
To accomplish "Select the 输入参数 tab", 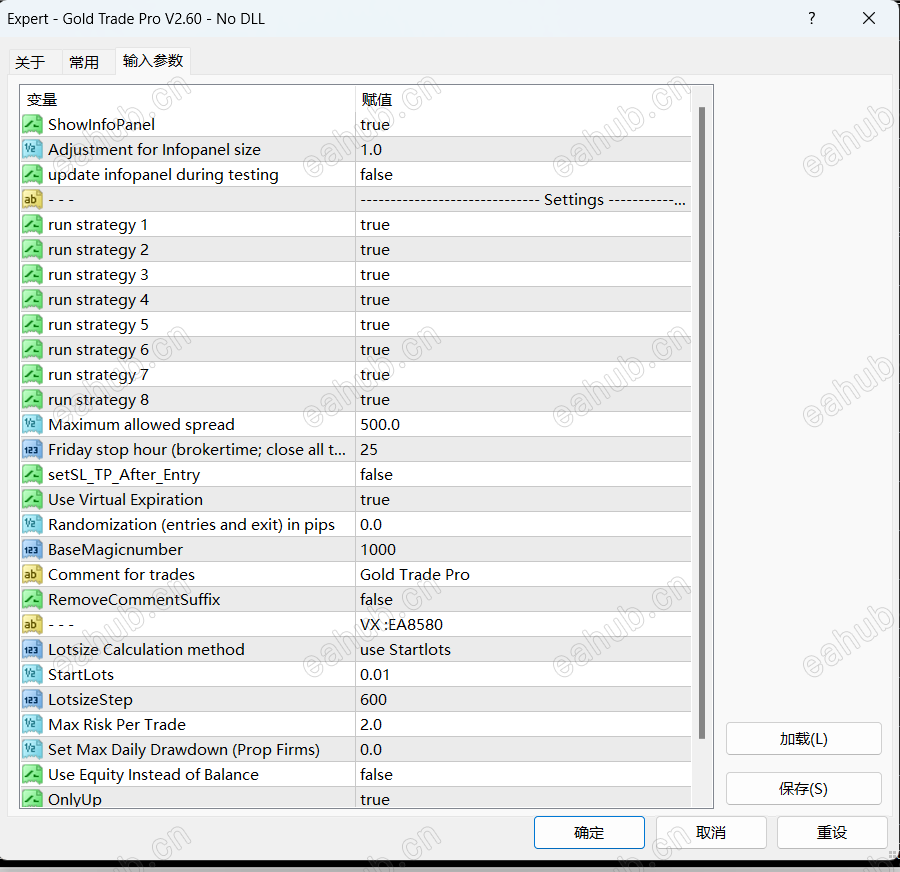I will pyautogui.click(x=153, y=61).
